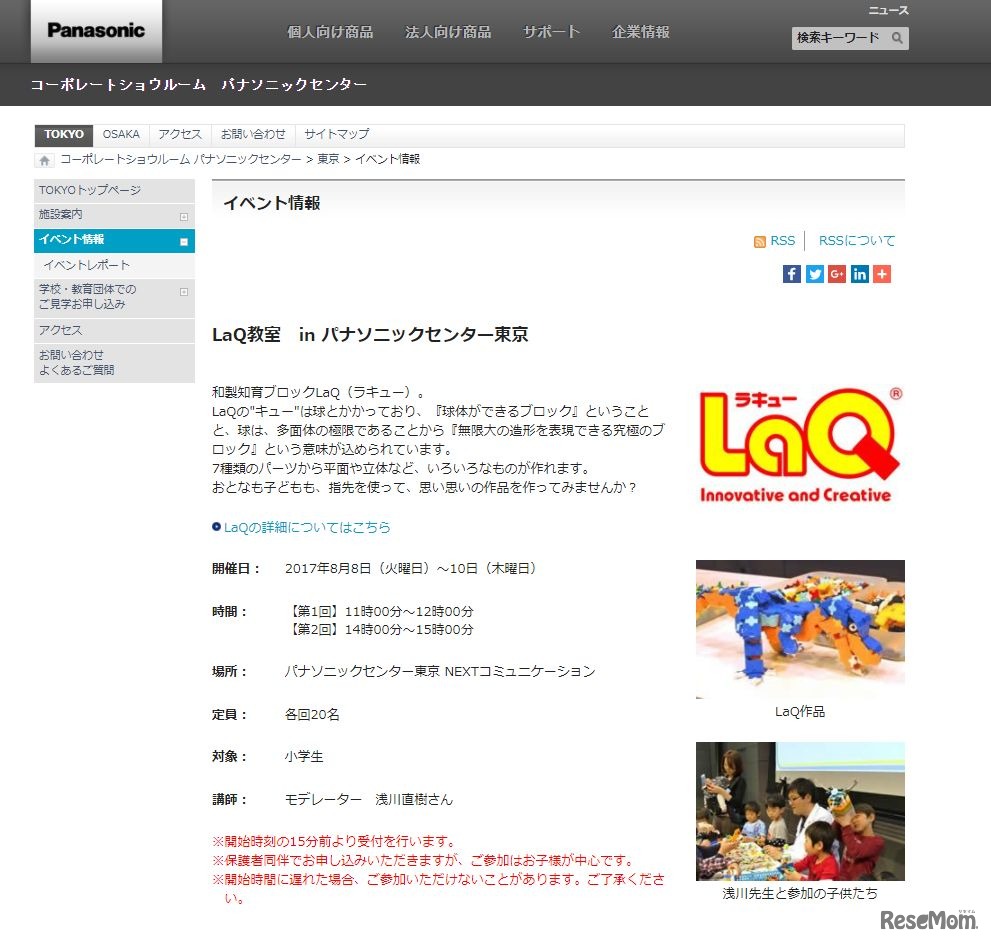Click the 検索キーワード search input field
This screenshot has height=943, width=991.
tap(840, 38)
